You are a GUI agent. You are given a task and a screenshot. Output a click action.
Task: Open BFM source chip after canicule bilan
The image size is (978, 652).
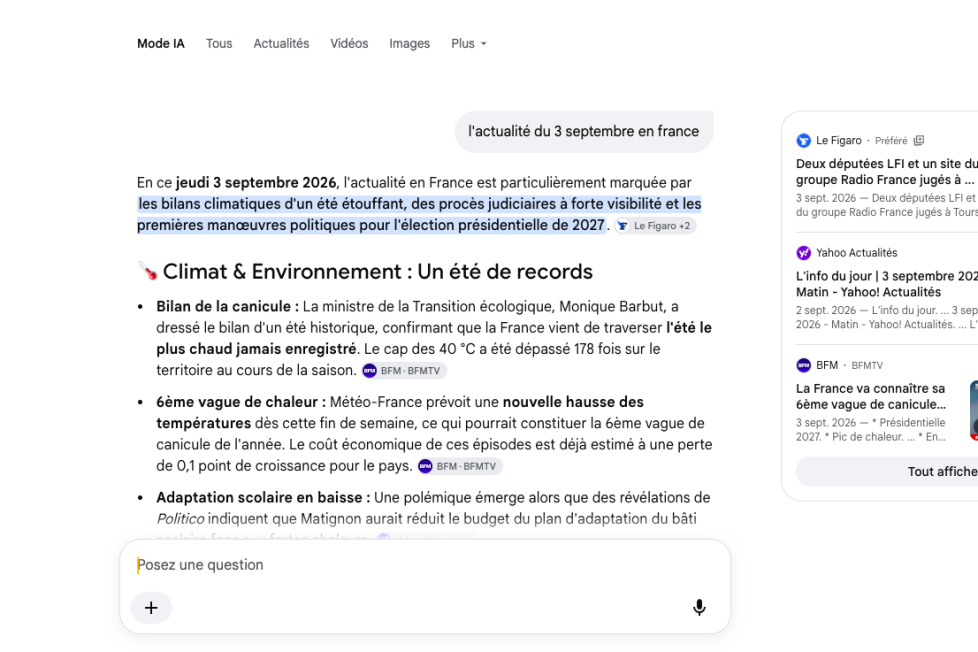tap(404, 371)
